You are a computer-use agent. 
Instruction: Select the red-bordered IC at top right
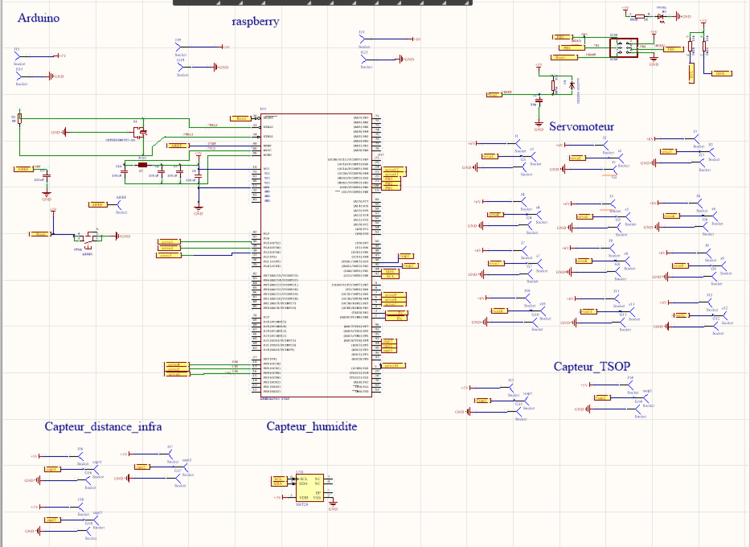click(x=623, y=47)
